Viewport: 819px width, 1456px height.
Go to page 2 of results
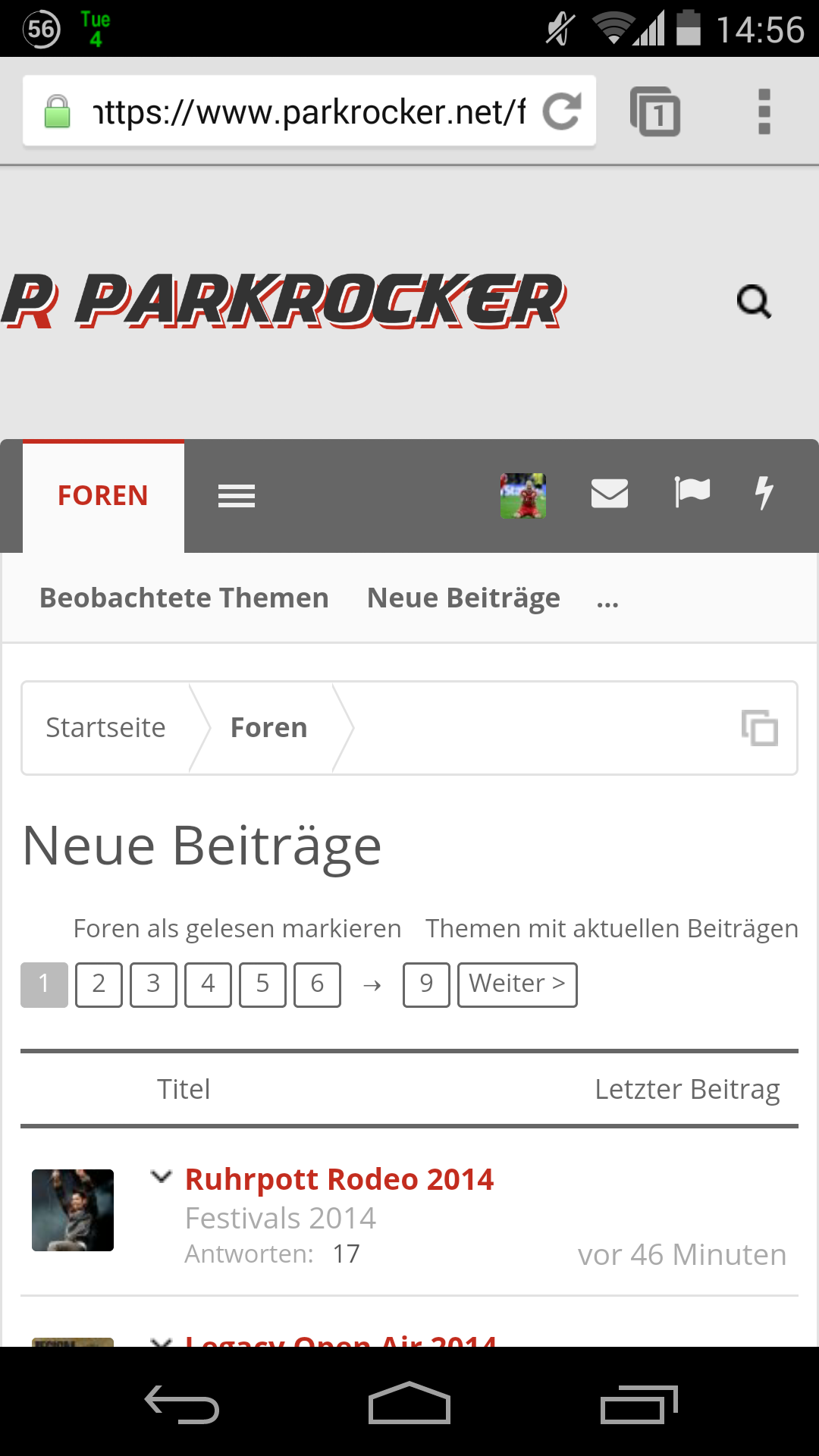pyautogui.click(x=99, y=984)
